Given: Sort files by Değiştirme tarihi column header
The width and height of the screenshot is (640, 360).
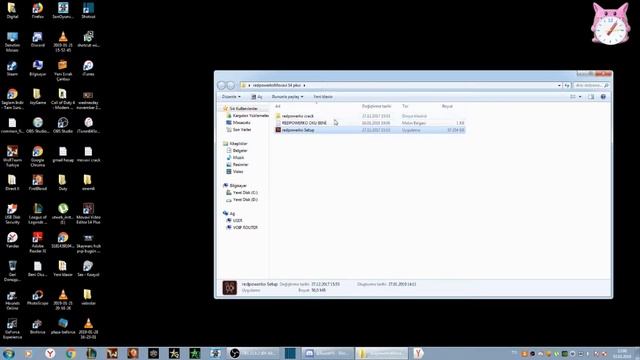Looking at the screenshot, I should coord(376,106).
